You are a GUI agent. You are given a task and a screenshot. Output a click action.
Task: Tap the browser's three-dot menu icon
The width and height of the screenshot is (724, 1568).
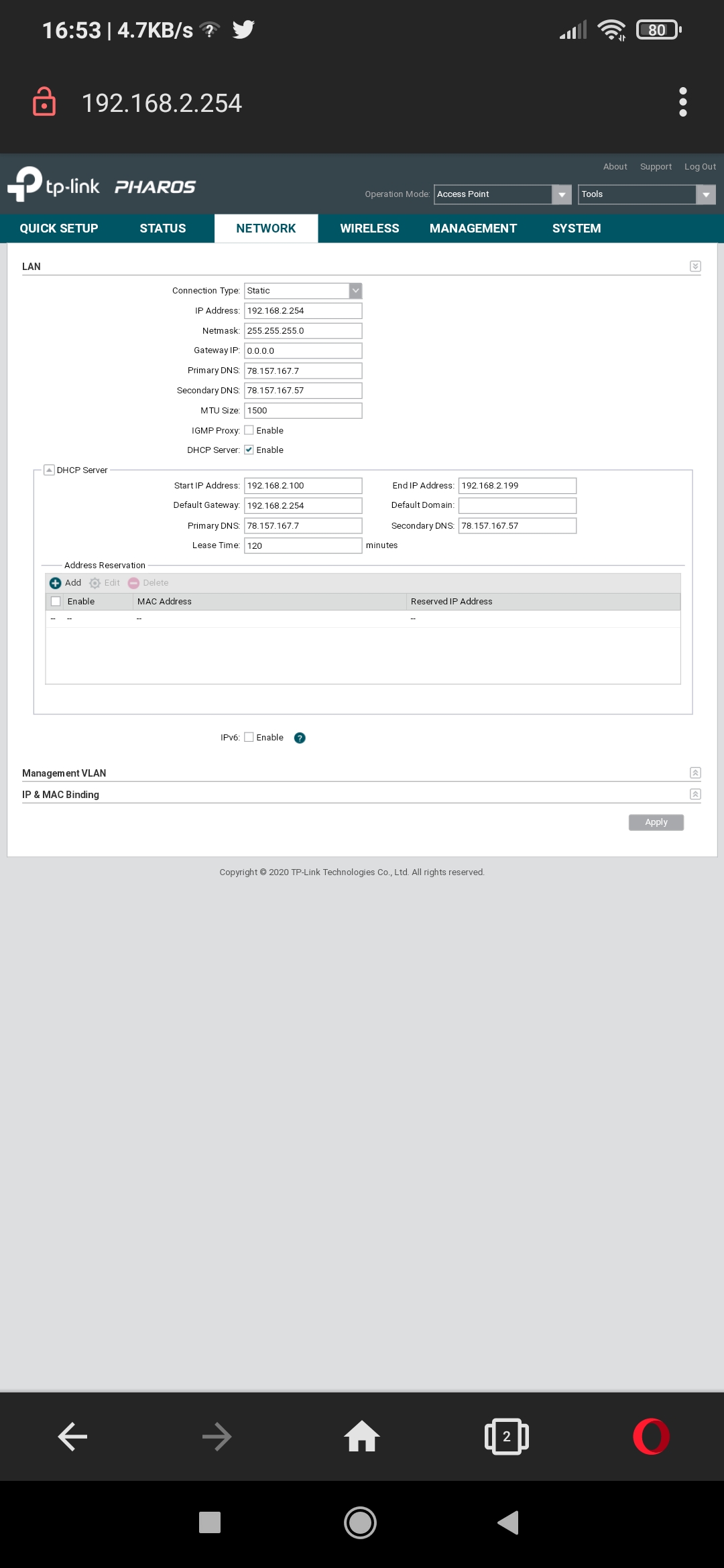pos(682,103)
